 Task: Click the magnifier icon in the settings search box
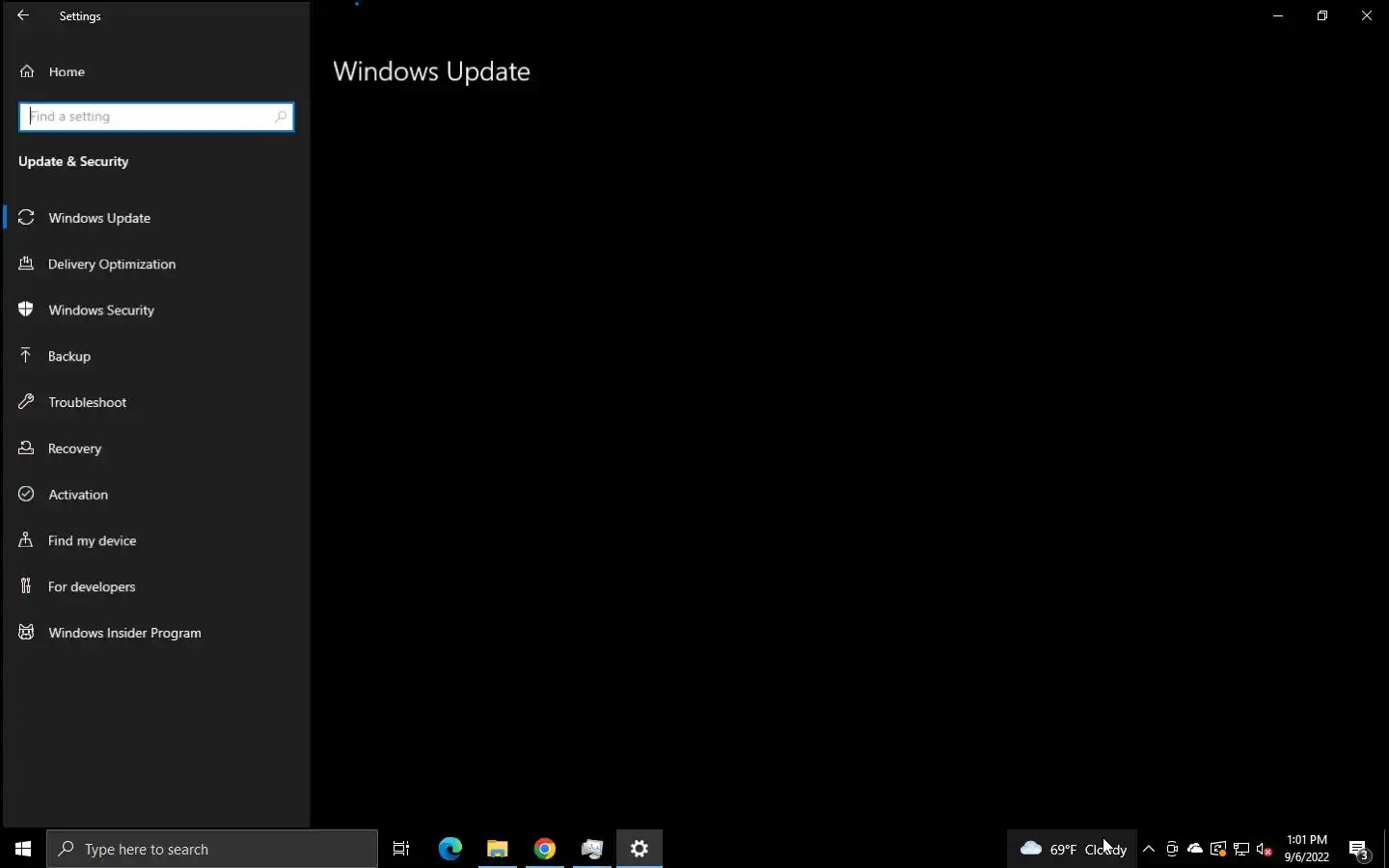(281, 117)
